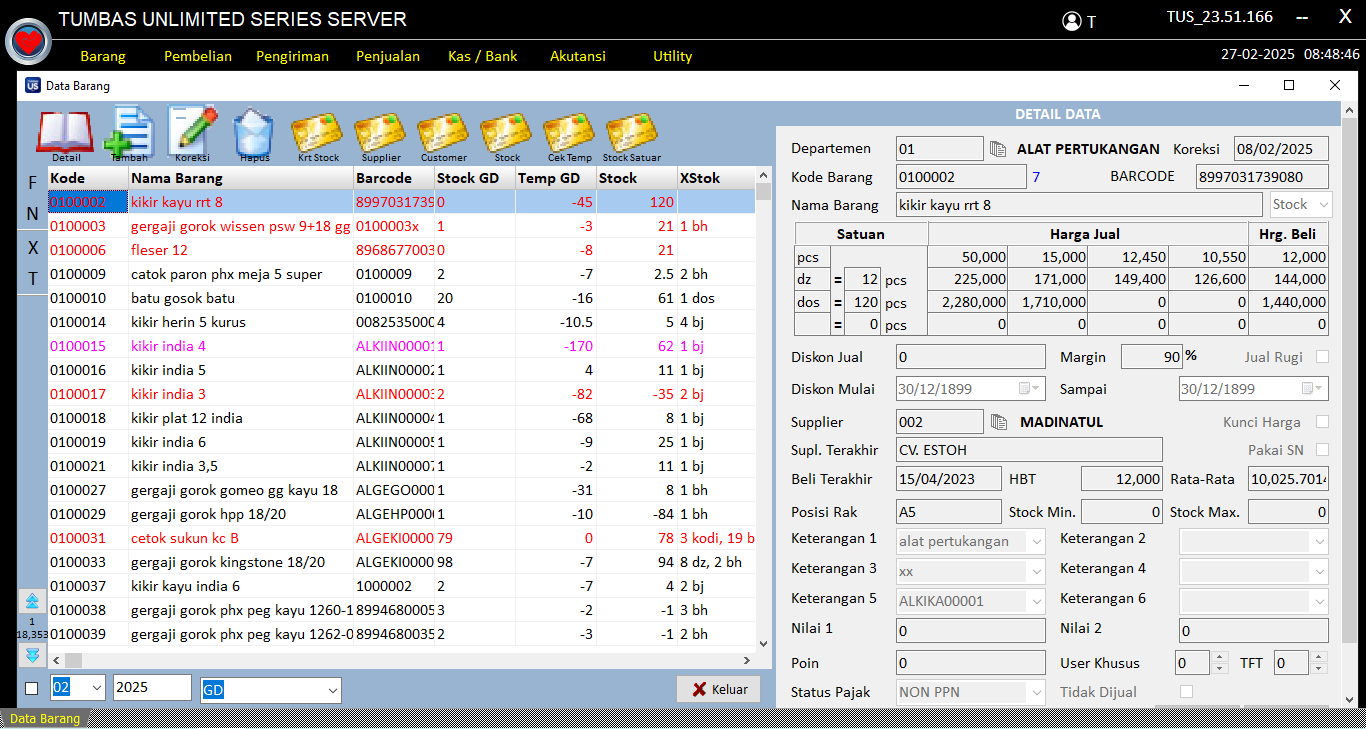
Task: Click the Posisi Rak field A5
Action: point(948,511)
